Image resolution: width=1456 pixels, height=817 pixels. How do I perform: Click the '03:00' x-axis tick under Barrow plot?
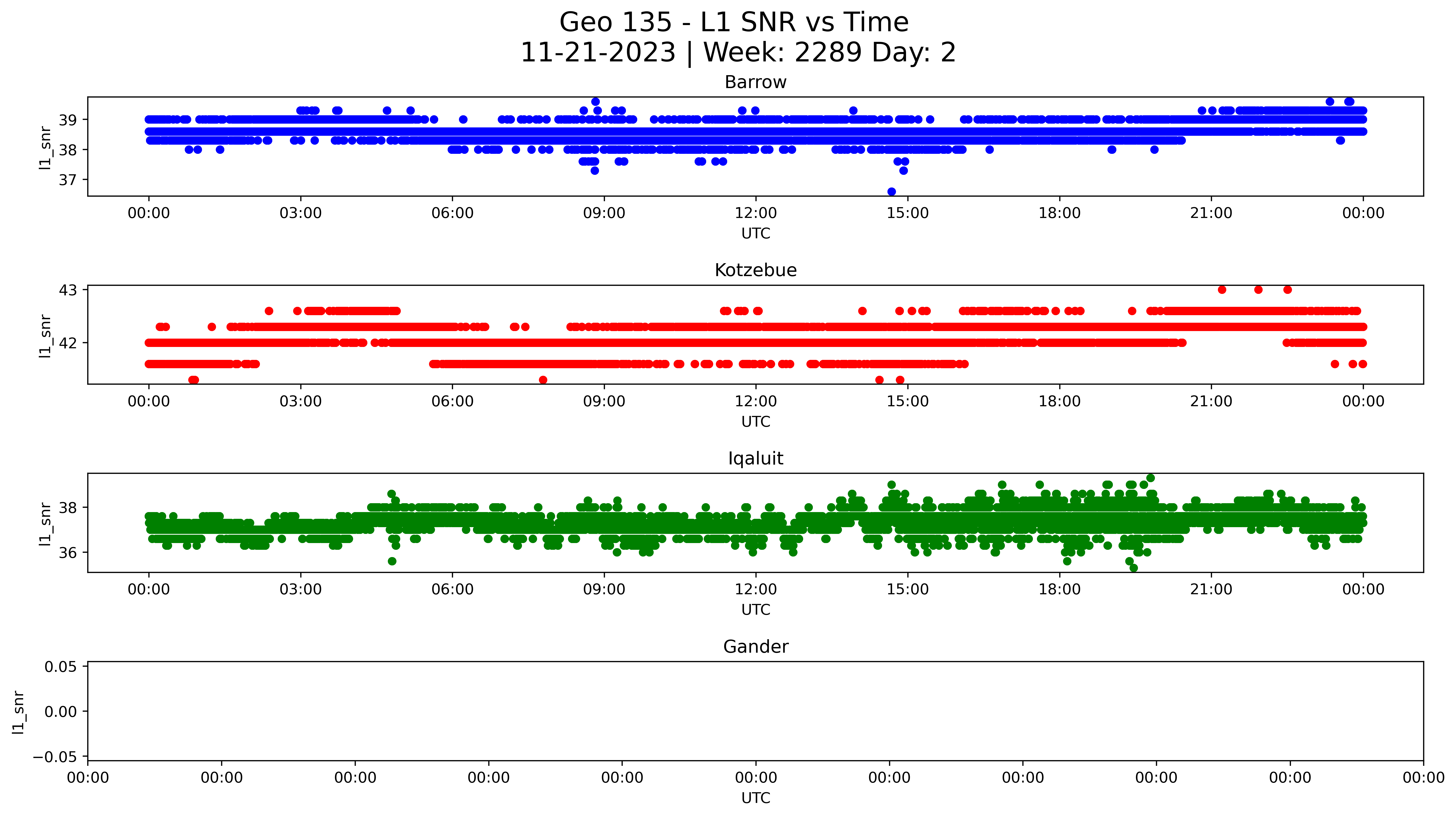coord(300,213)
